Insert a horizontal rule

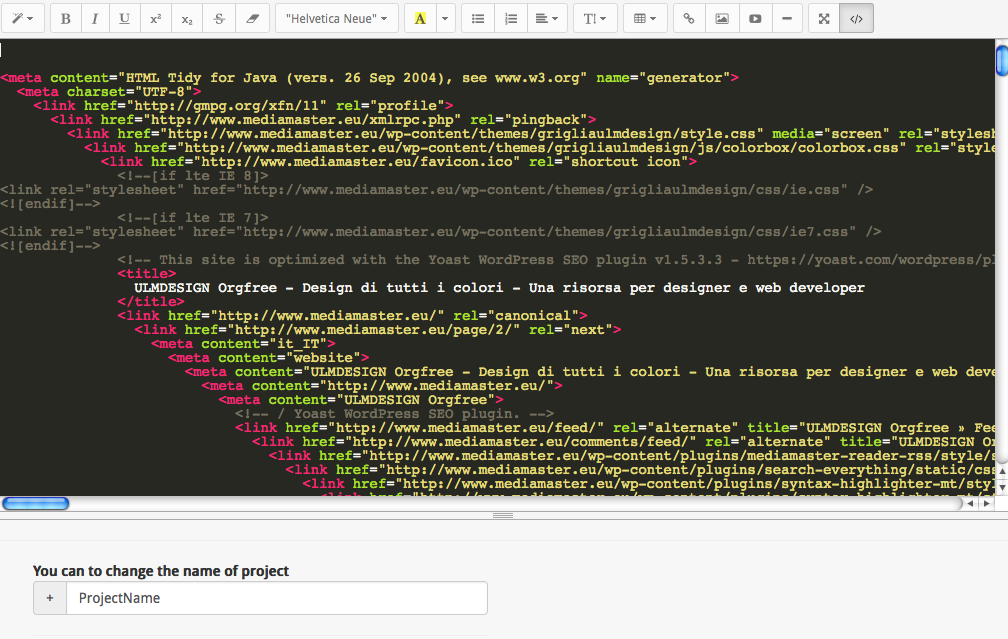[787, 18]
